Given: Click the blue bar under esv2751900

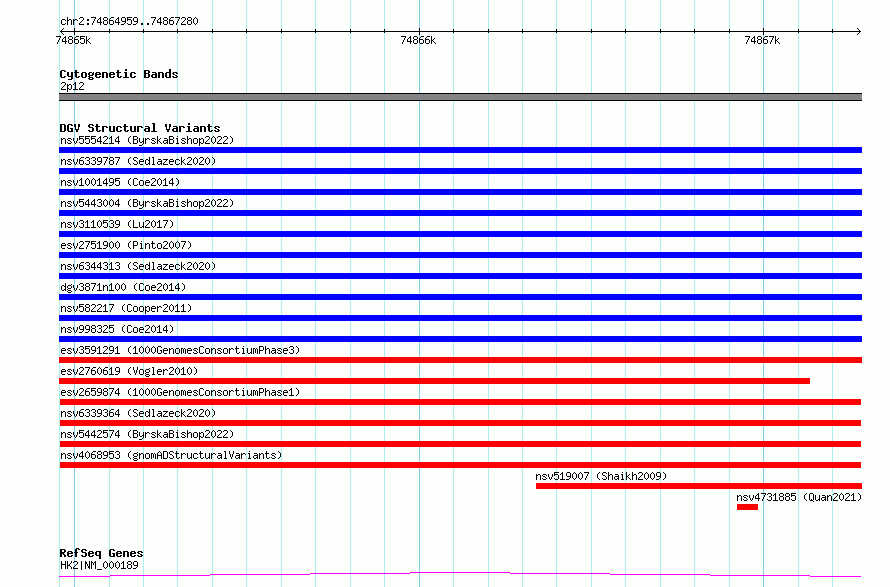Looking at the screenshot, I should pos(460,255).
